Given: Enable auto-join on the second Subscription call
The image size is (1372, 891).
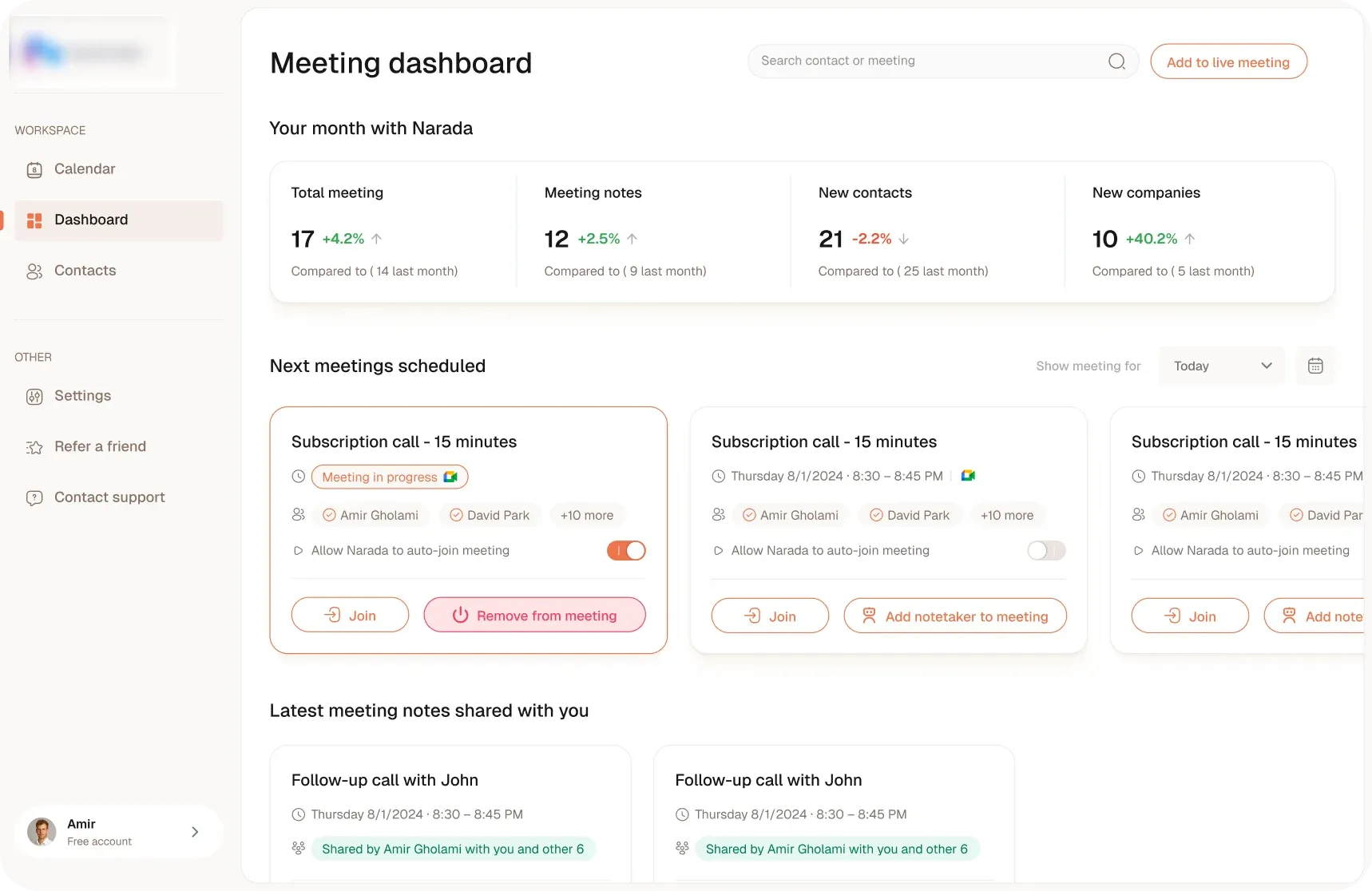Looking at the screenshot, I should 1046,551.
